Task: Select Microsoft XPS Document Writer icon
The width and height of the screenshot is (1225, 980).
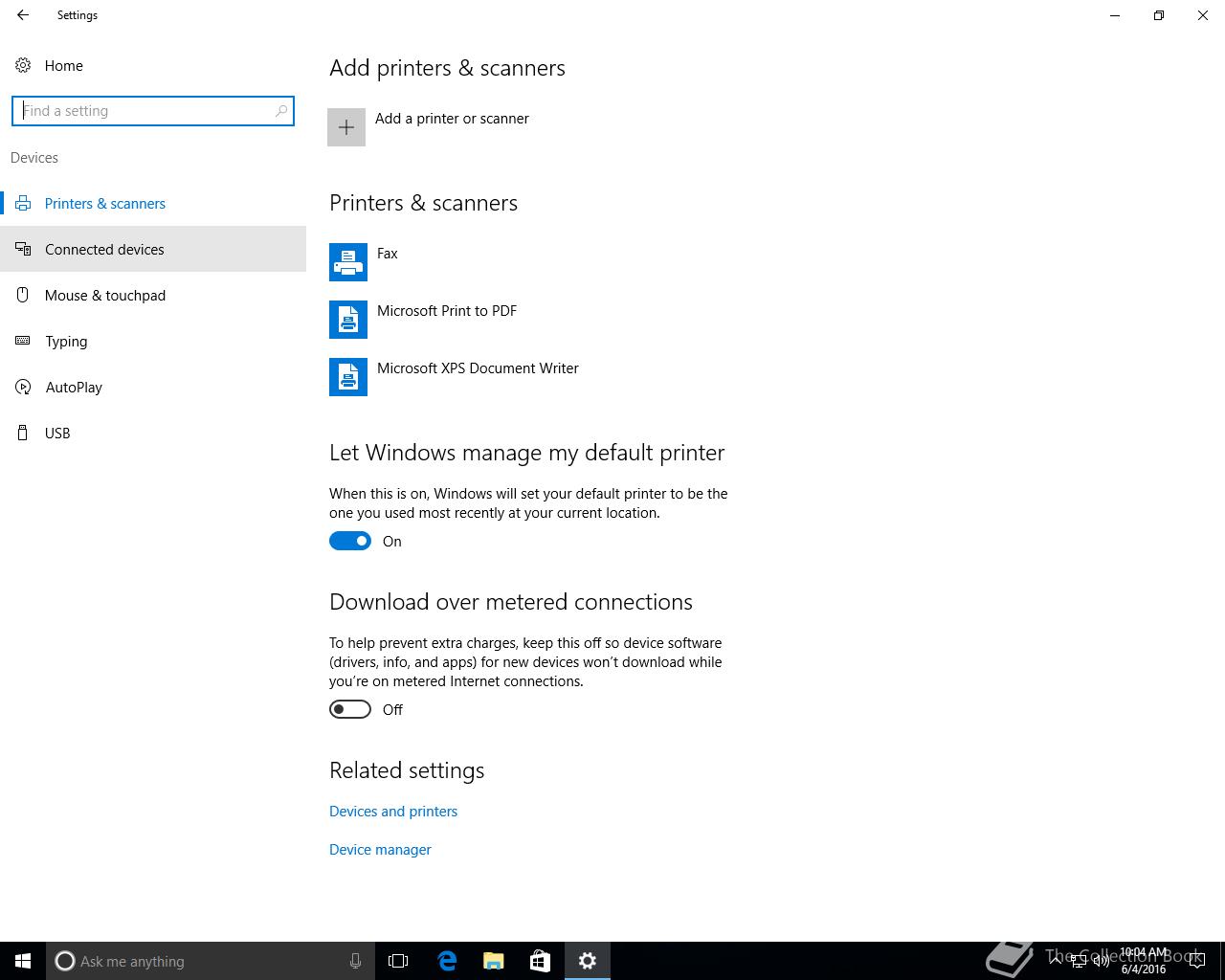Action: [x=348, y=377]
